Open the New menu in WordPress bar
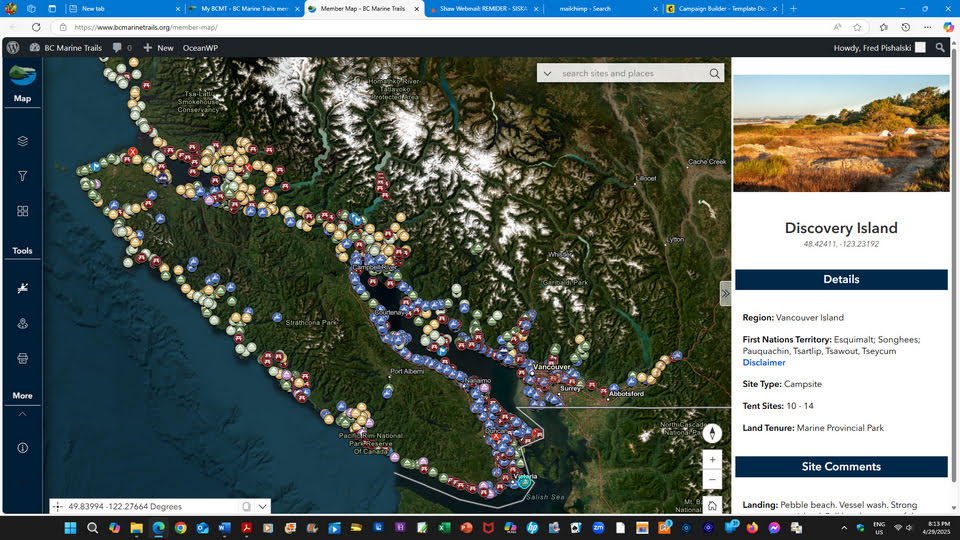This screenshot has height=540, width=960. click(x=159, y=48)
